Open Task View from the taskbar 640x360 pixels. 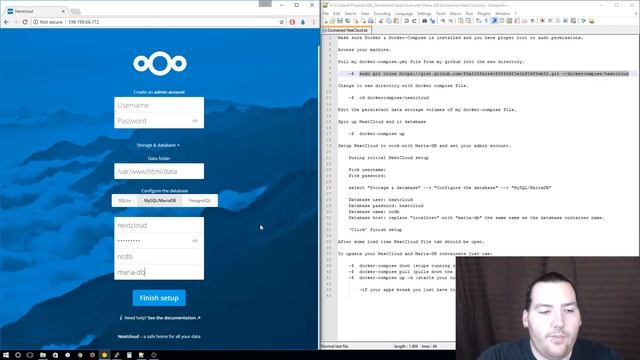coord(30,355)
